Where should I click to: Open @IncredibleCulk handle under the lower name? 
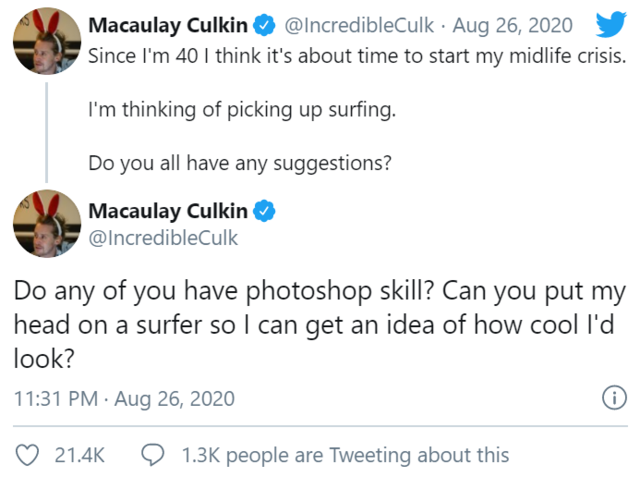click(x=163, y=239)
